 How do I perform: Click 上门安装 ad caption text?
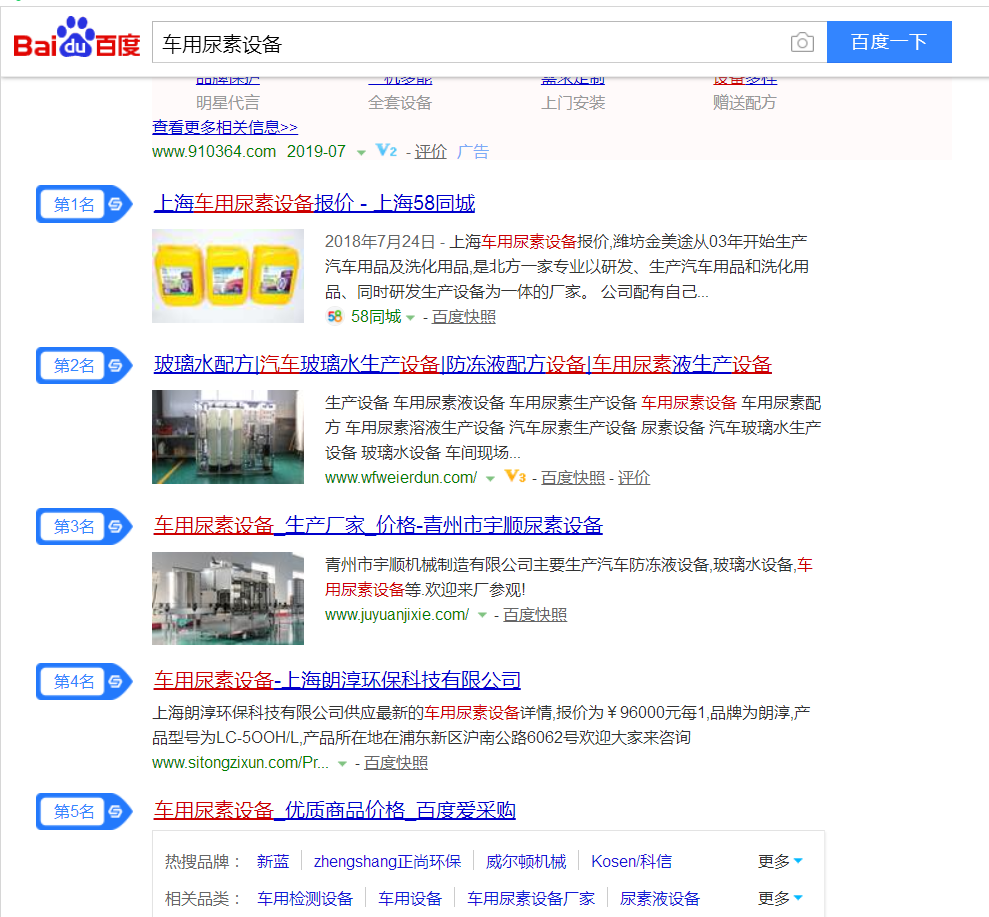573,103
